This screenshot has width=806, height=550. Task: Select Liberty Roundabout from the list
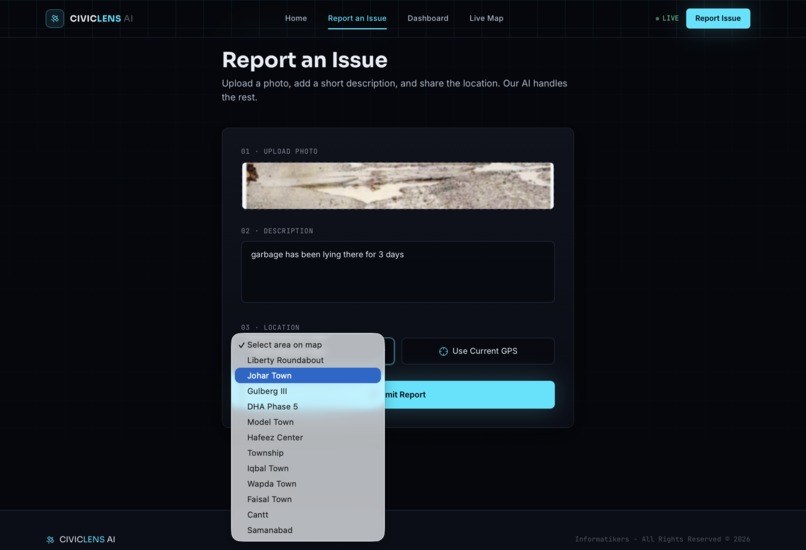pyautogui.click(x=307, y=360)
